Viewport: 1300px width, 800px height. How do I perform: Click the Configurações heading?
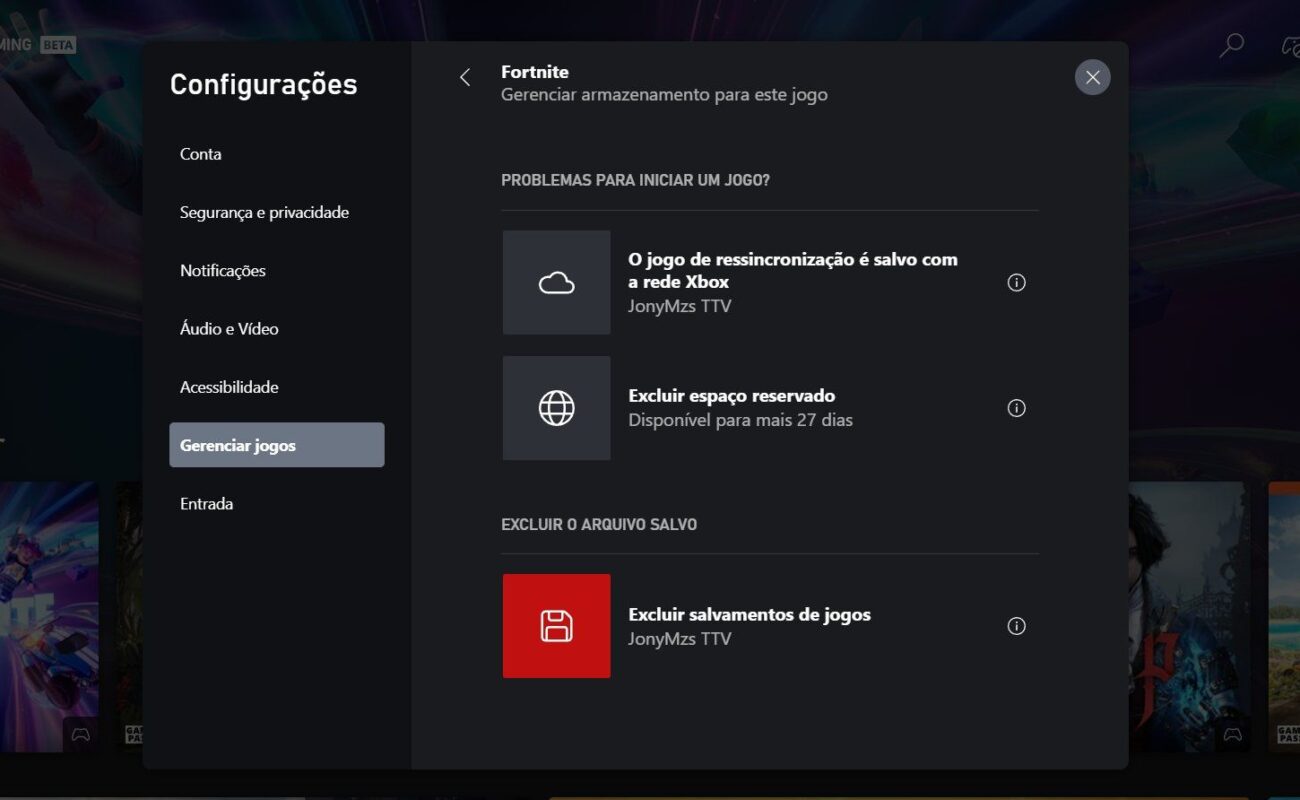tap(263, 84)
